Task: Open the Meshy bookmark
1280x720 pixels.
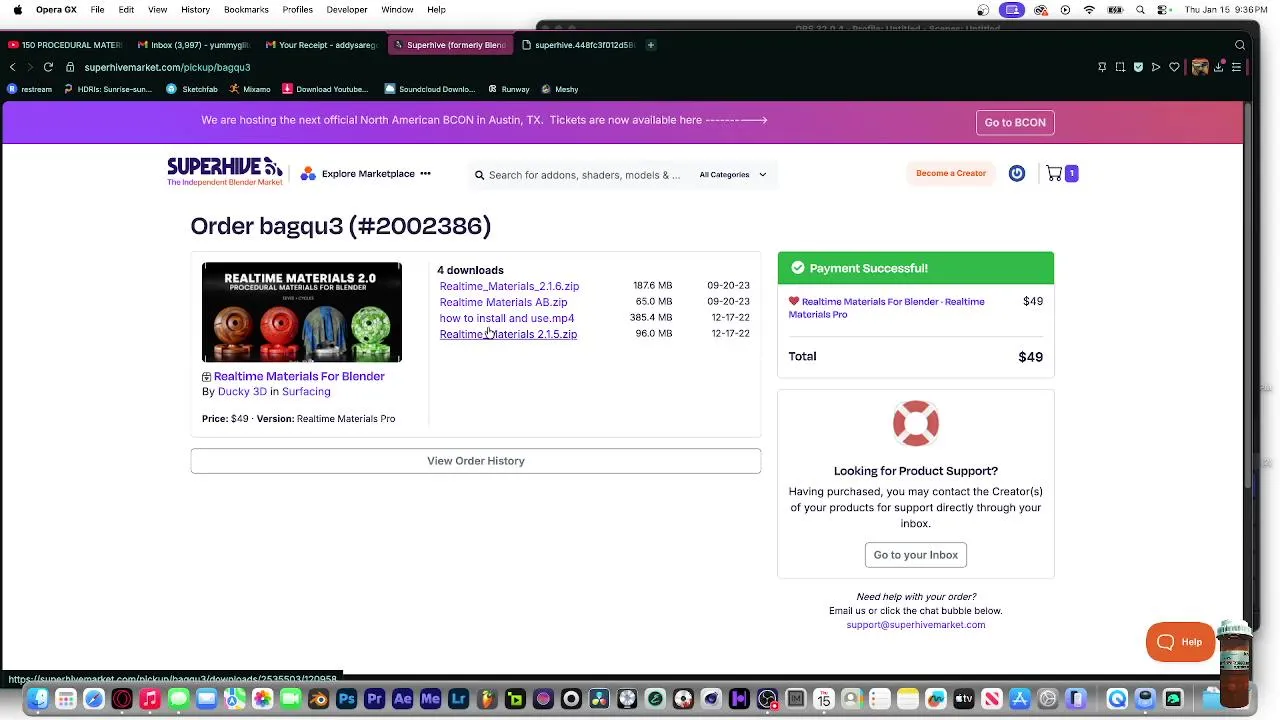Action: tap(560, 89)
